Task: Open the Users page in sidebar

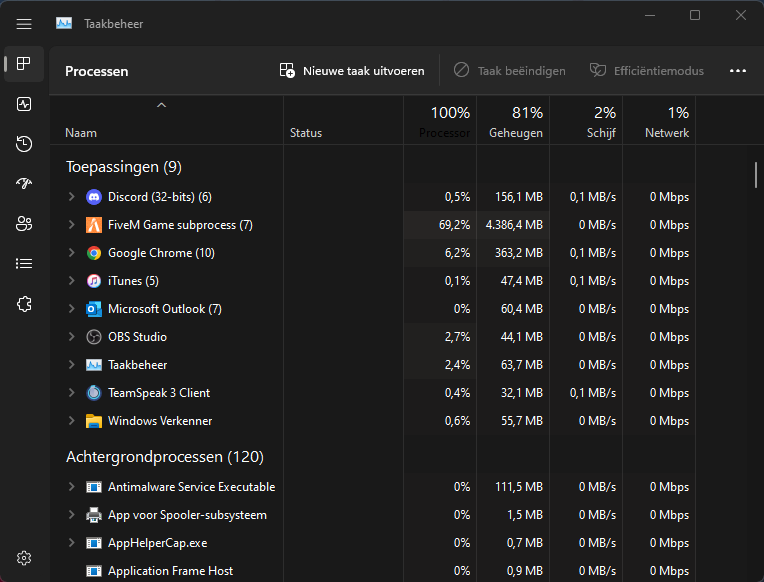Action: pyautogui.click(x=24, y=224)
